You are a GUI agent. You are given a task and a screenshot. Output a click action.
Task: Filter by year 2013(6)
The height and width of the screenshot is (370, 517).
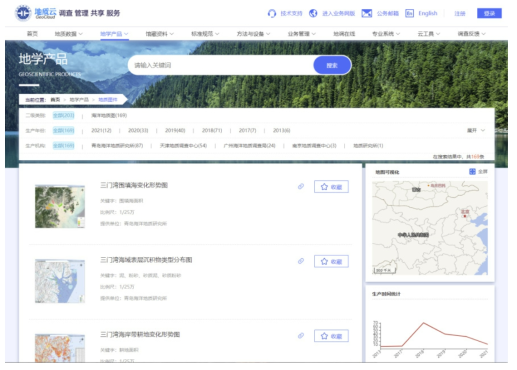tap(281, 130)
